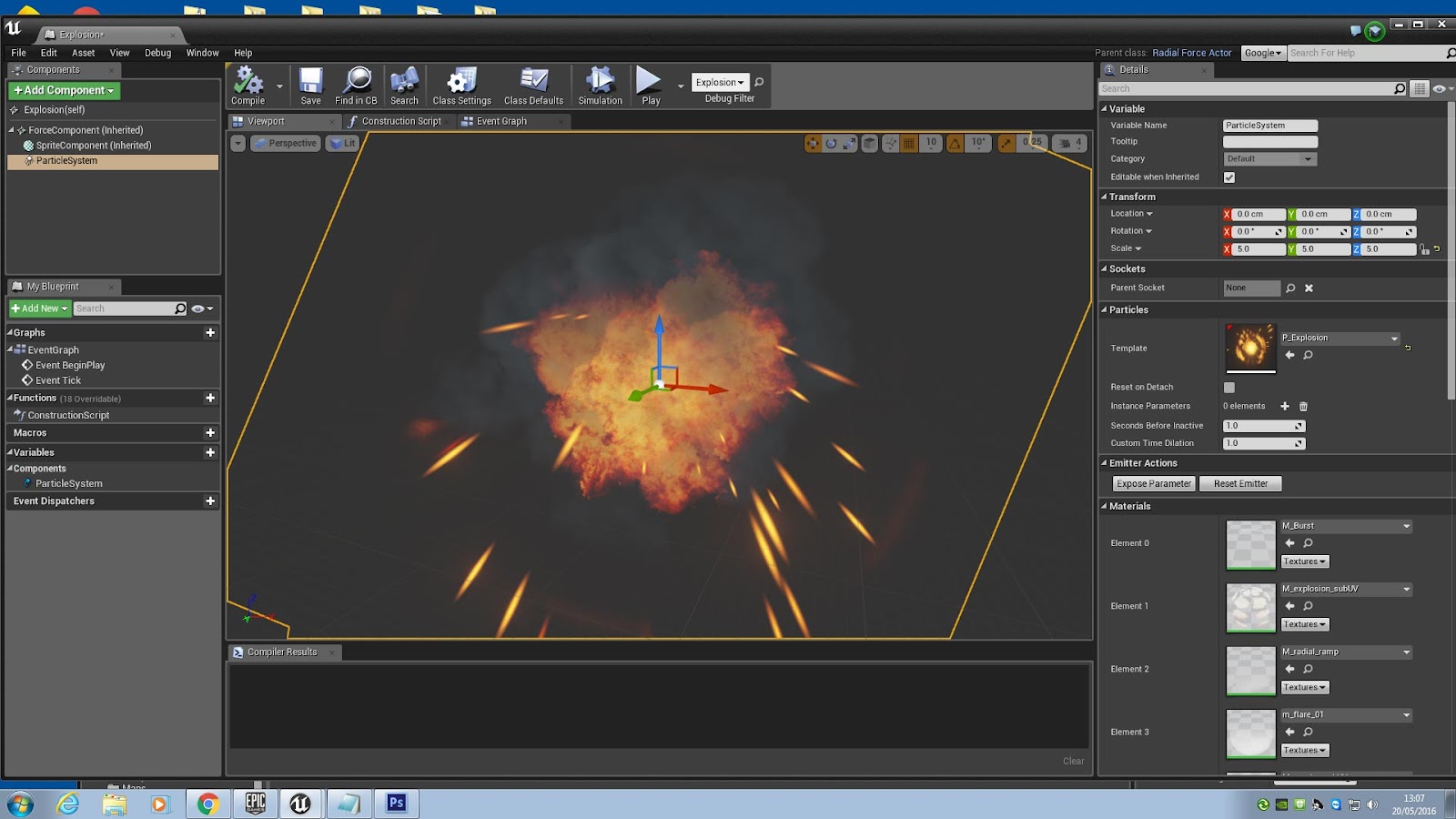Open Class Settings in toolbar
1456x819 pixels.
point(461,86)
